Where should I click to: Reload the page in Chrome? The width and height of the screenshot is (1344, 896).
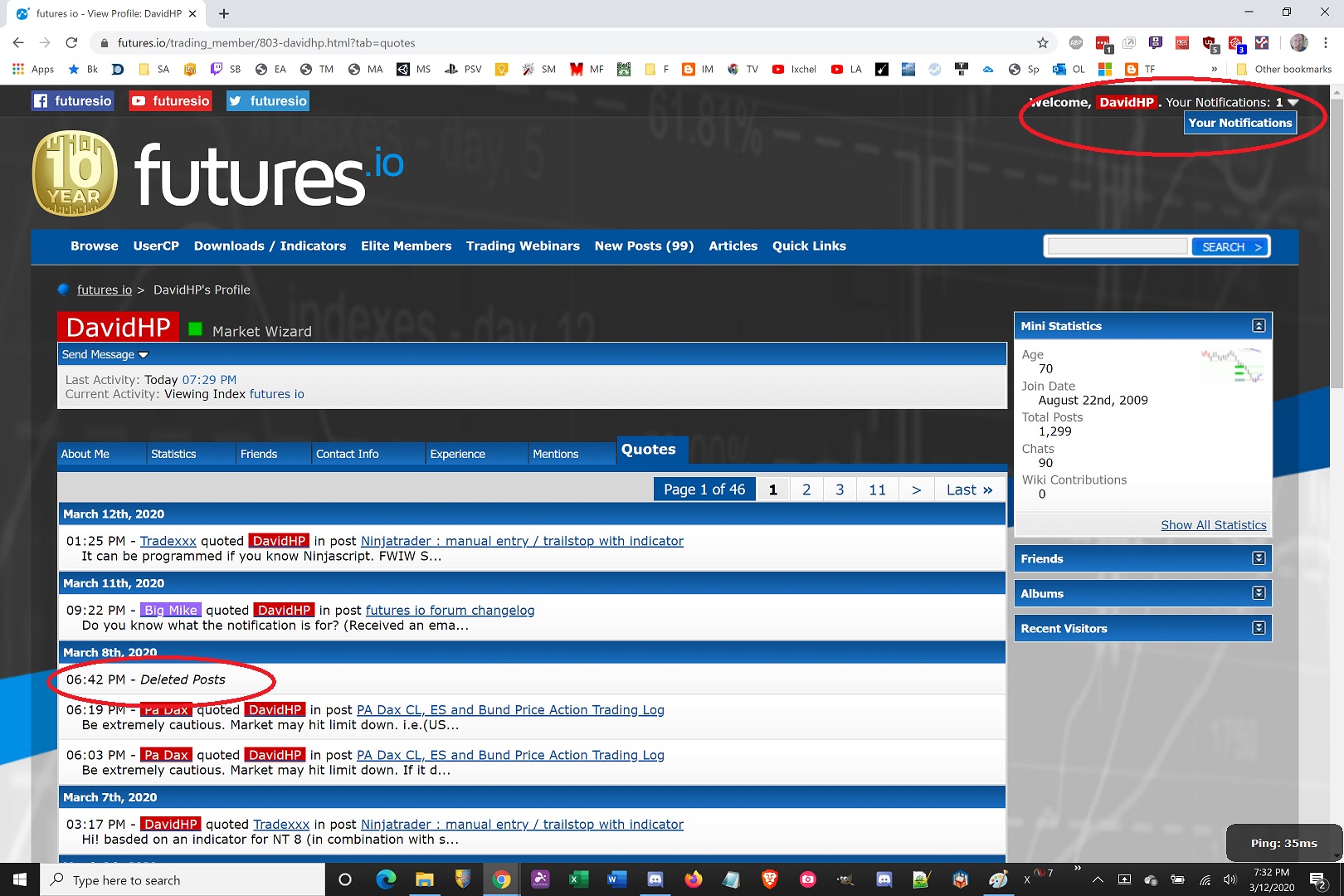coord(72,42)
